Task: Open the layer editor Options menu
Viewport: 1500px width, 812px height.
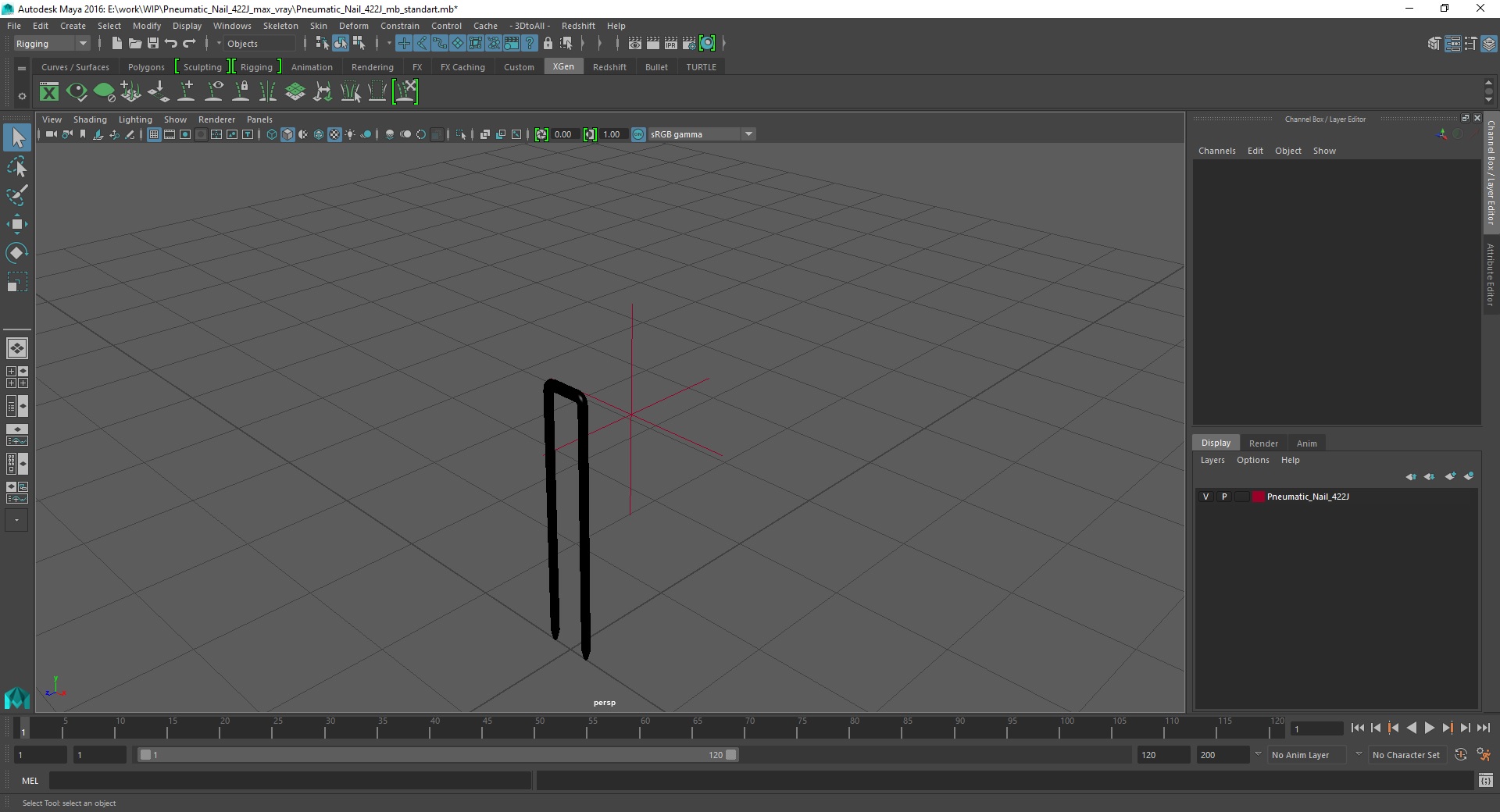Action: pyautogui.click(x=1252, y=460)
